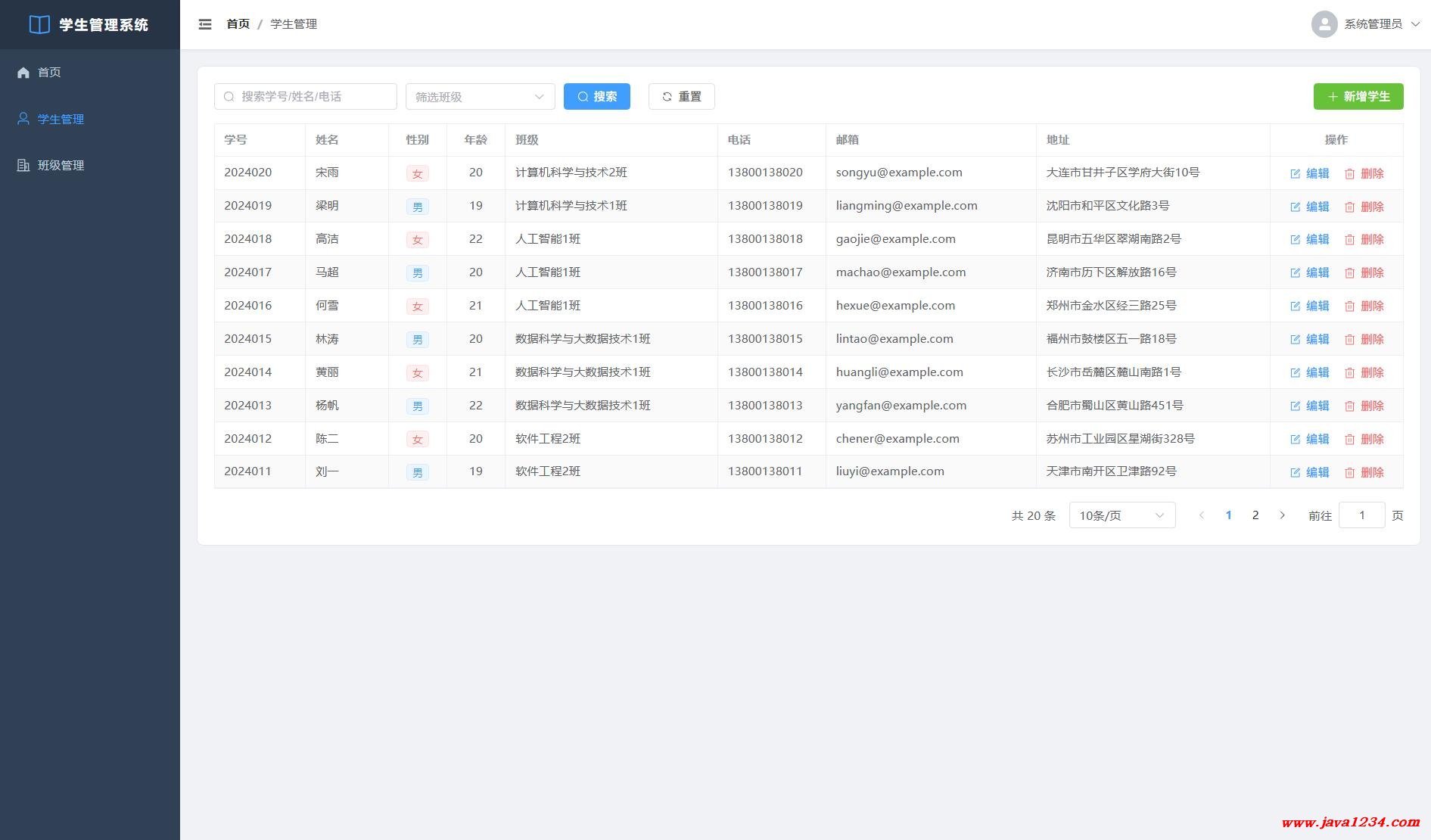This screenshot has height=840, width=1431.
Task: Click the system administrator avatar icon
Action: click(x=1324, y=24)
